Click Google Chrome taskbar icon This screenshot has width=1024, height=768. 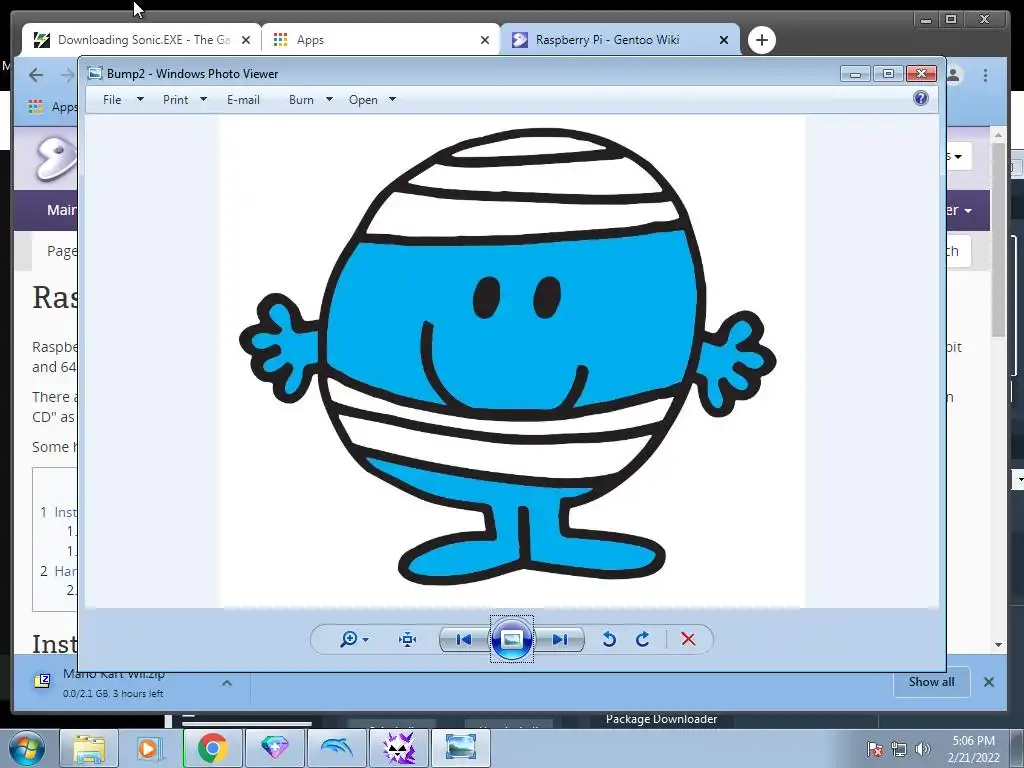[212, 748]
